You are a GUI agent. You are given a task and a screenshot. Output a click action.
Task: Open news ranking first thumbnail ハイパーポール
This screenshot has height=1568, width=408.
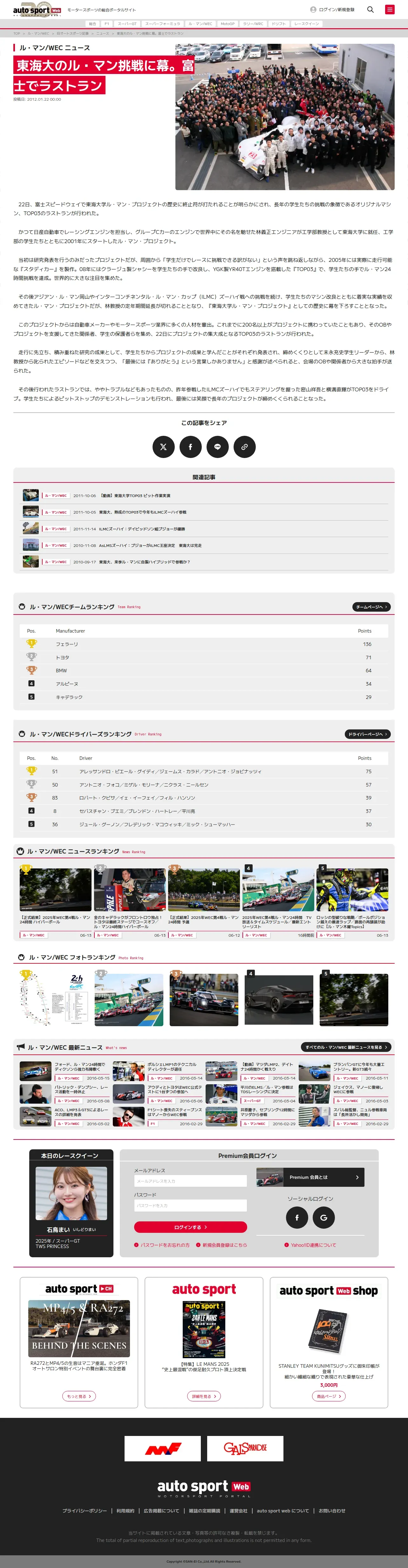tap(55, 889)
